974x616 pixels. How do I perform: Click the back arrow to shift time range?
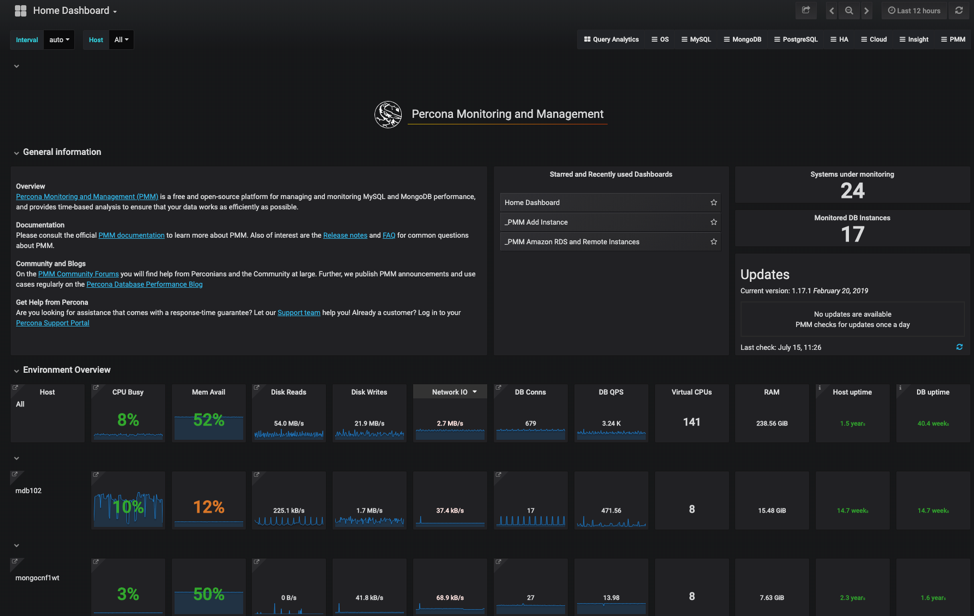point(831,10)
